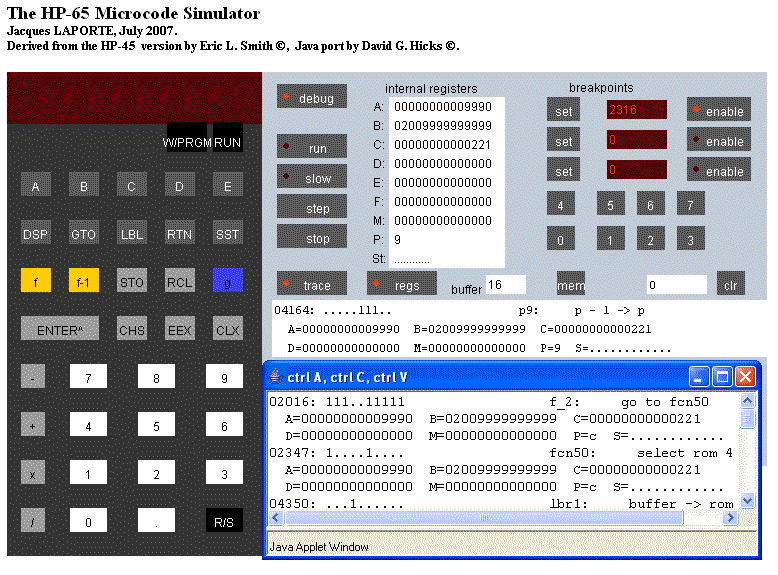
Task: Click the STO calculator key
Action: [131, 281]
